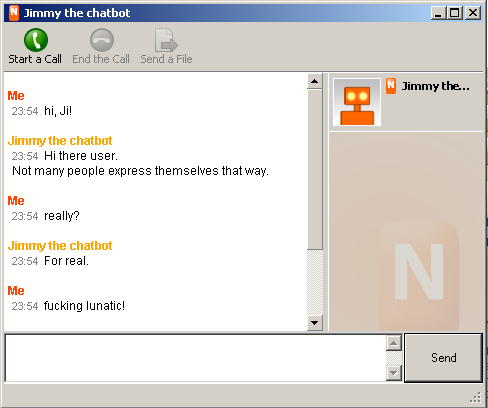Image resolution: width=488 pixels, height=408 pixels.
Task: Click the End the Call label
Action: [101, 59]
